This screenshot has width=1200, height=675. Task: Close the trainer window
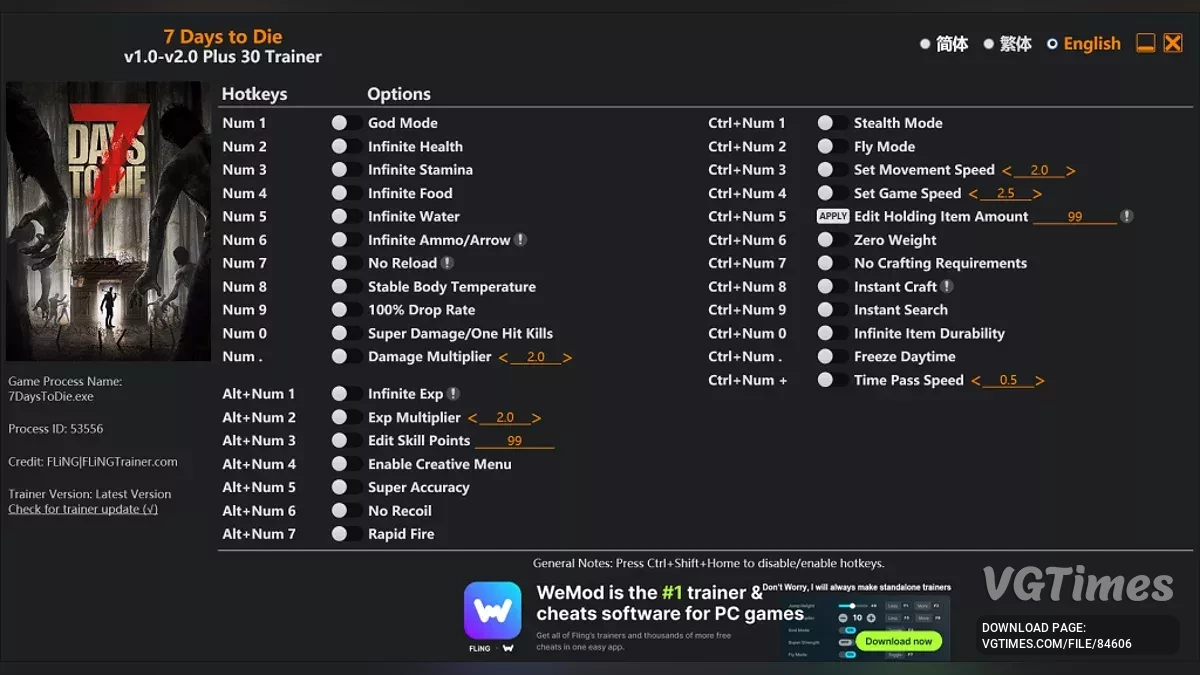pyautogui.click(x=1173, y=43)
